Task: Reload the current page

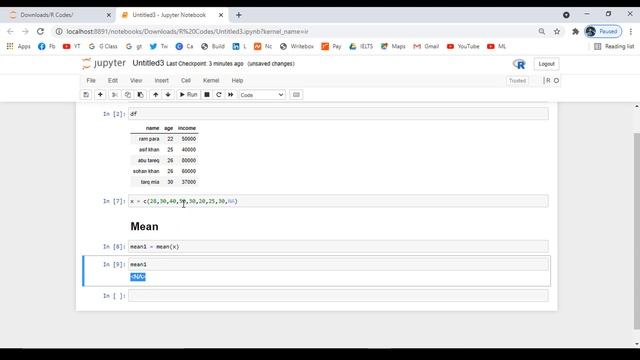Action: [x=40, y=31]
